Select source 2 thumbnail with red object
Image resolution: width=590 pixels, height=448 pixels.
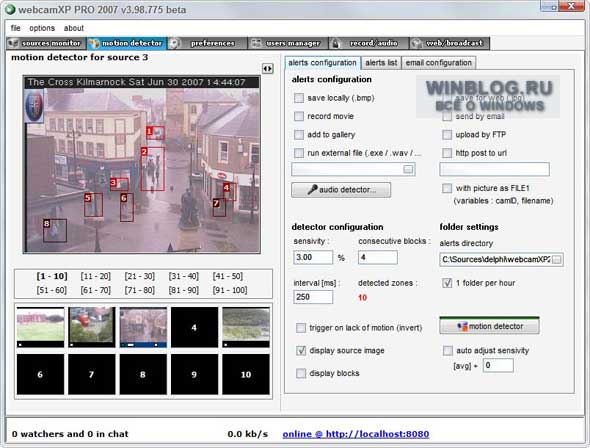(x=92, y=327)
